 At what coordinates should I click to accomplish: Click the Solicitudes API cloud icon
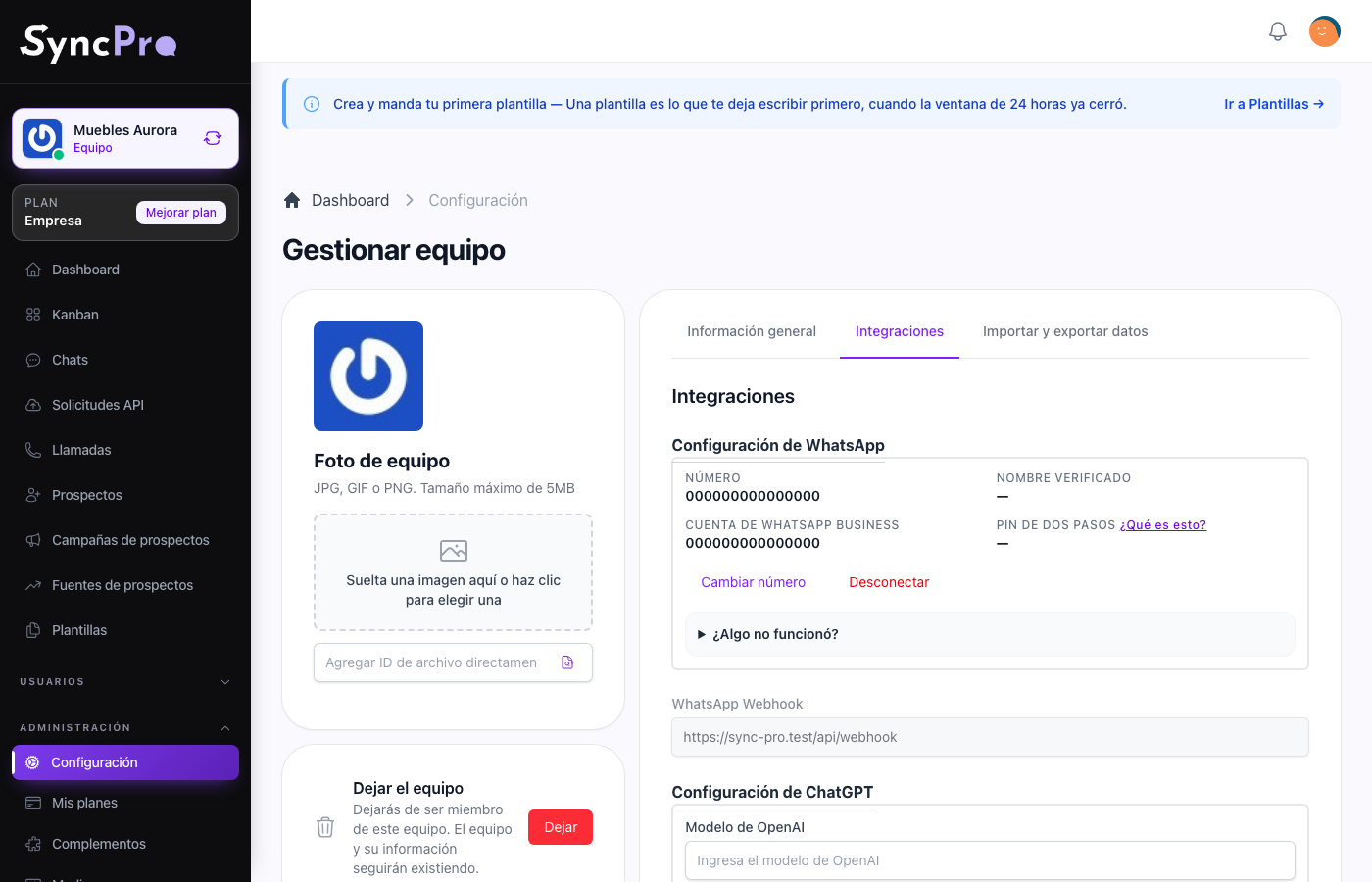click(33, 405)
